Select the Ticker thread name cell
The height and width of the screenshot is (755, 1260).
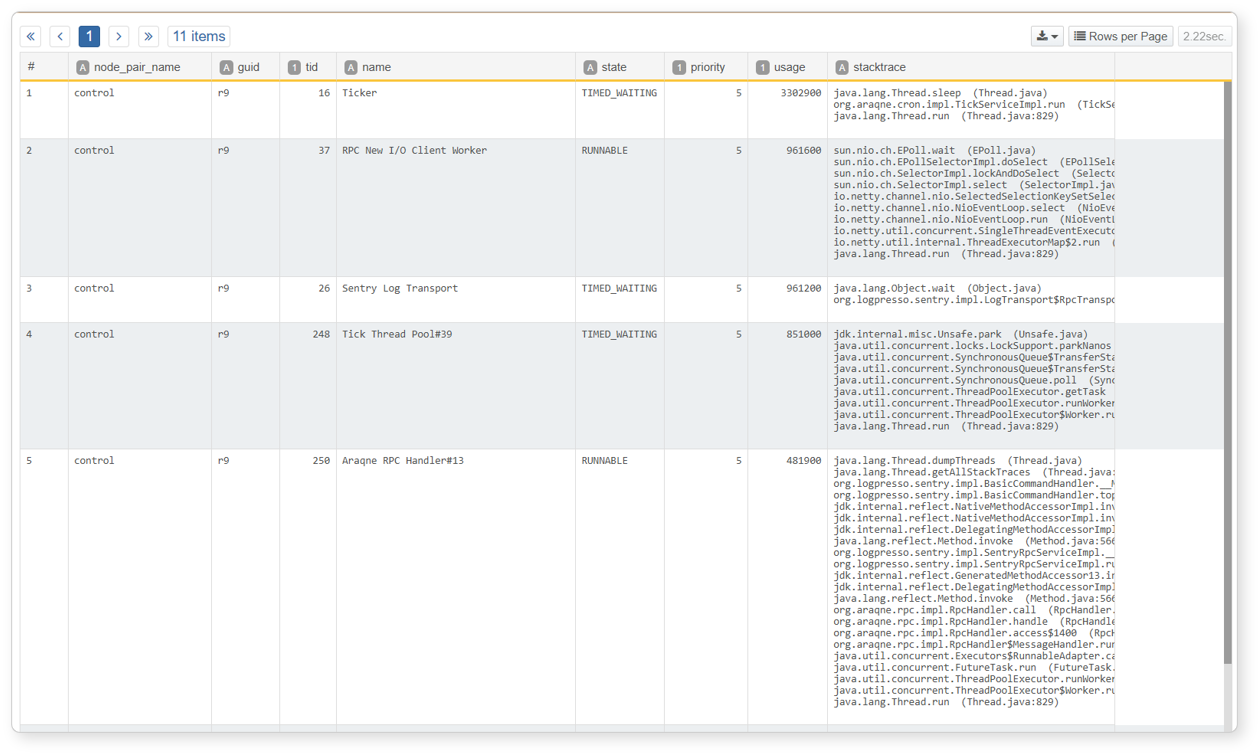coord(456,109)
